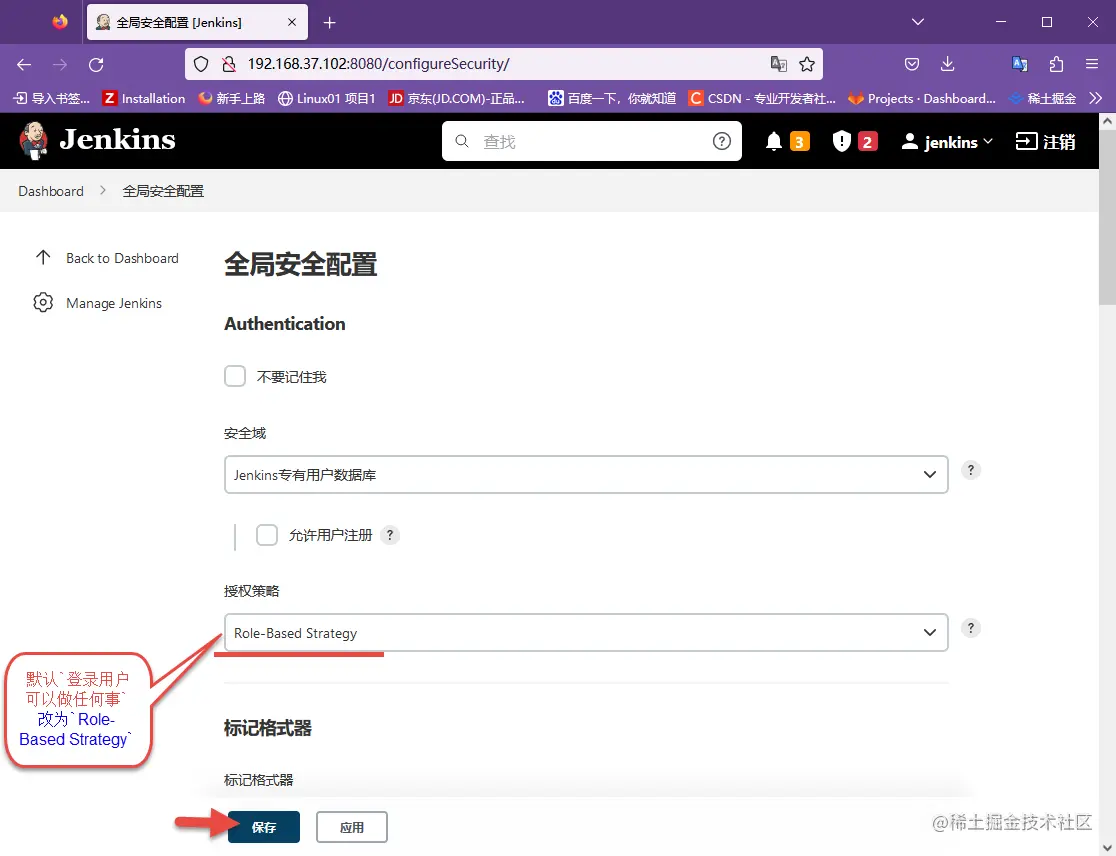This screenshot has width=1116, height=856.
Task: Show more bookmarks with double chevron
Action: click(1096, 98)
